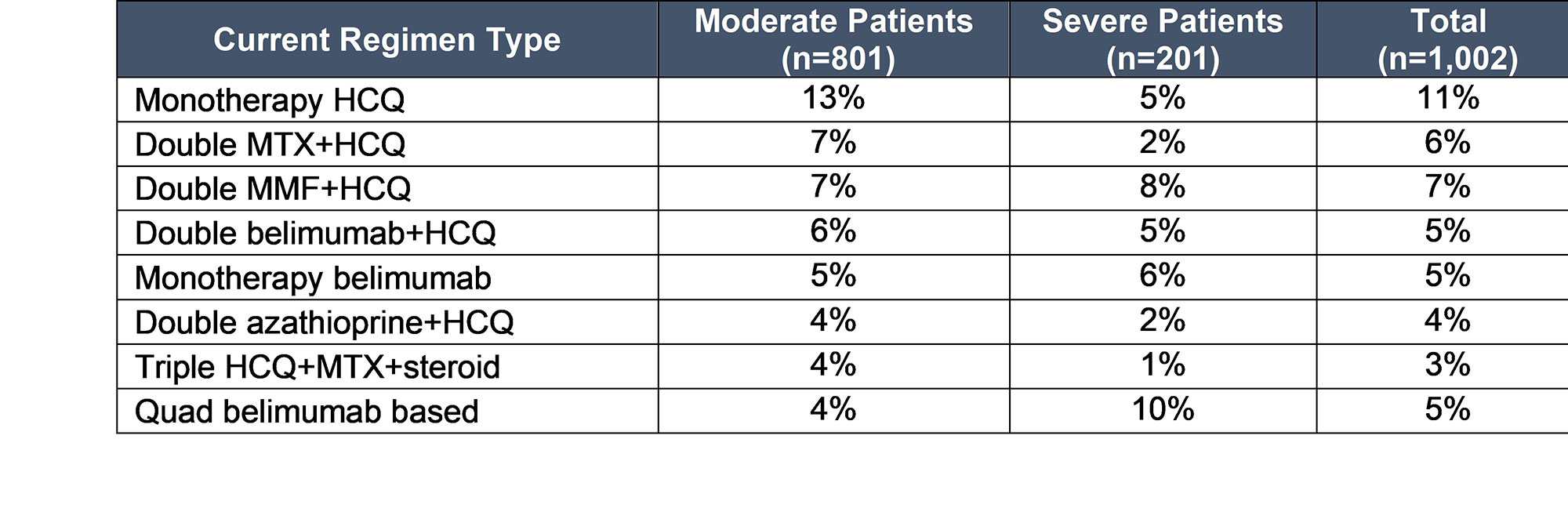Click the 13% moderate Monotherapy HCQ cell
The image size is (1568, 508).
pyautogui.click(x=833, y=99)
